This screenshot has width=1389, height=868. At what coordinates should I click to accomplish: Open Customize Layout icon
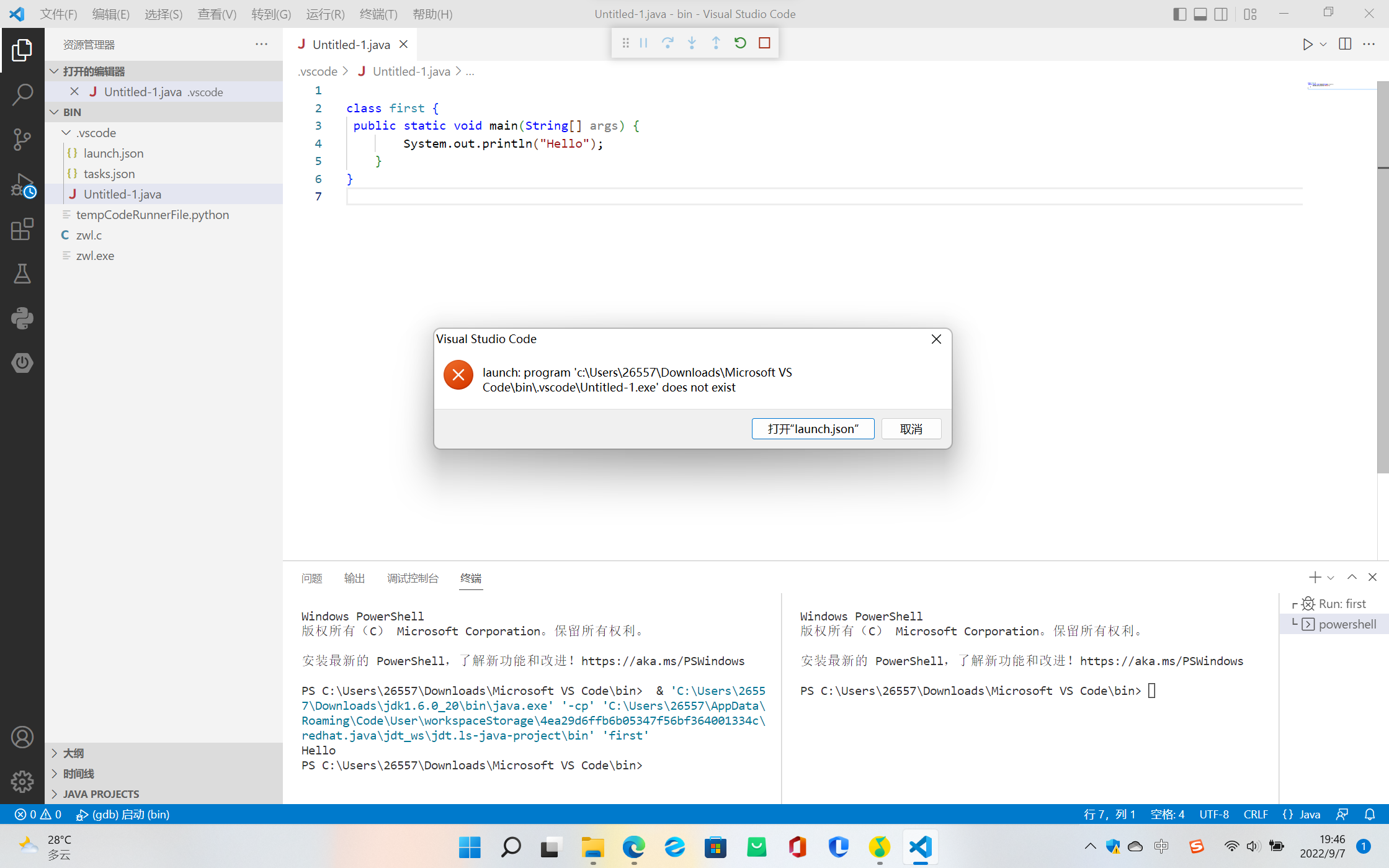[1250, 14]
